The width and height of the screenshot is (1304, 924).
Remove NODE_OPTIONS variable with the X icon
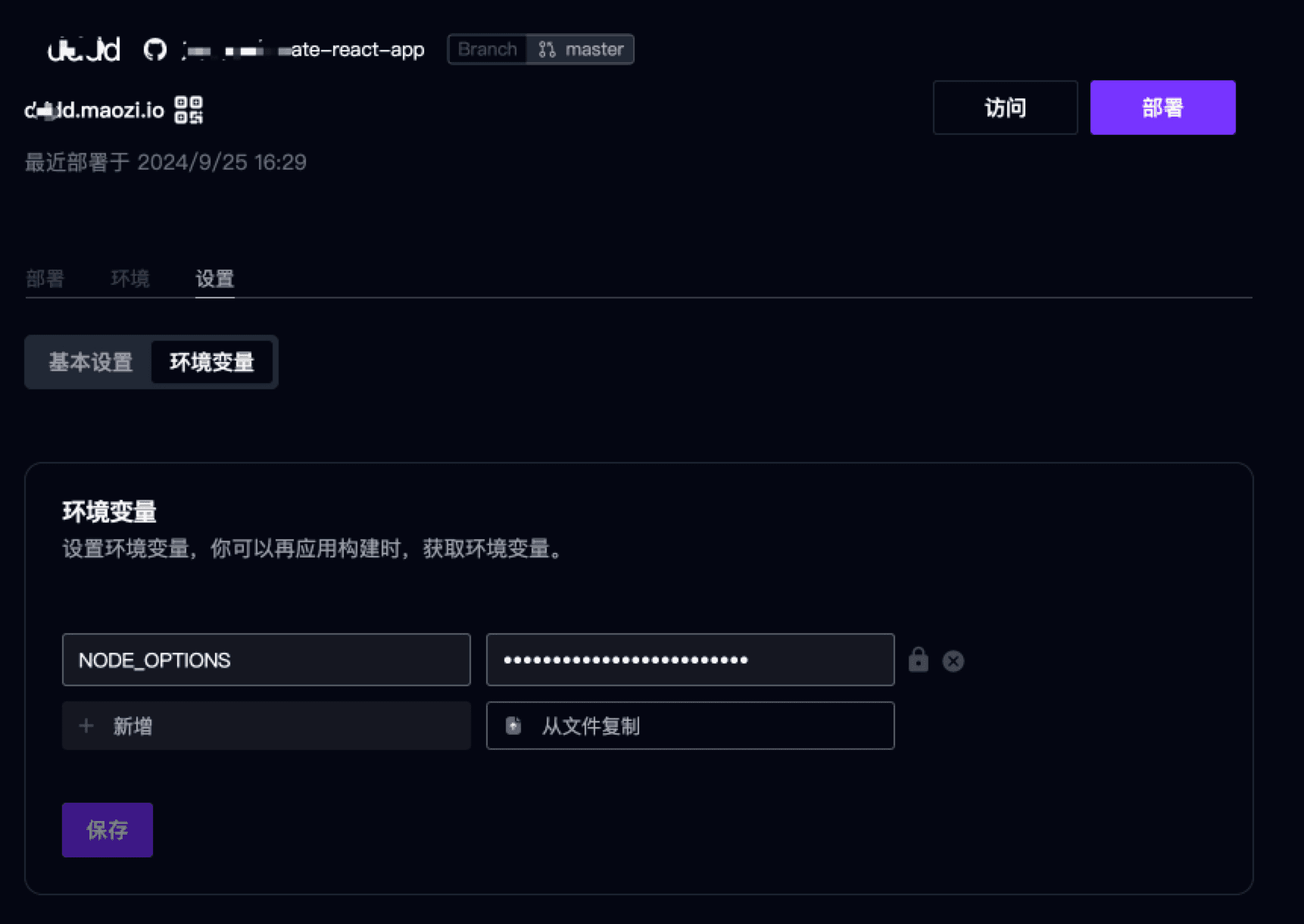coord(953,661)
